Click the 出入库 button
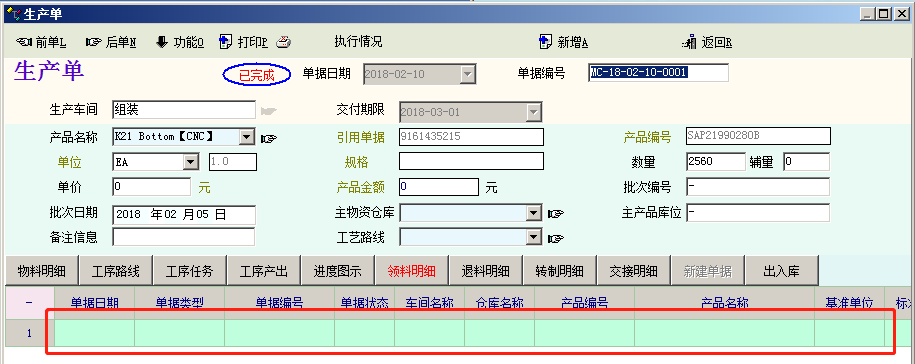The image size is (915, 364). (x=781, y=271)
